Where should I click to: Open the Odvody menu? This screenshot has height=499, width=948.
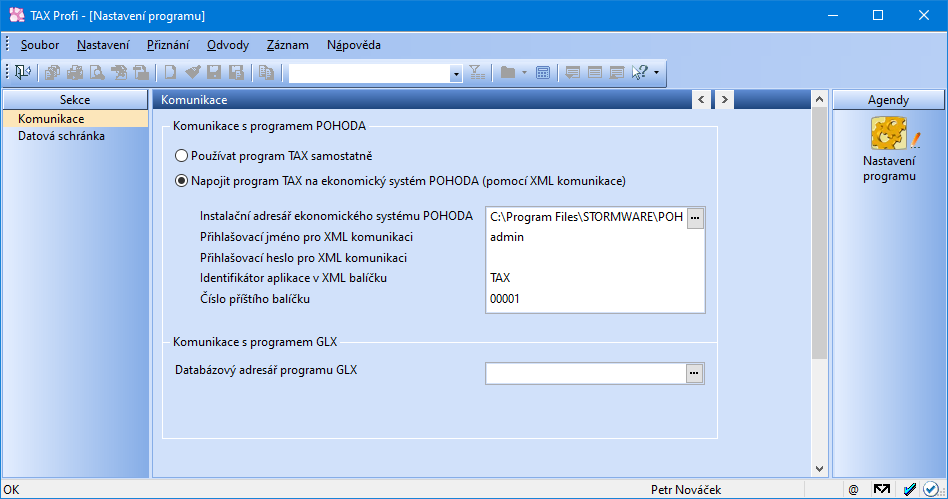click(228, 45)
